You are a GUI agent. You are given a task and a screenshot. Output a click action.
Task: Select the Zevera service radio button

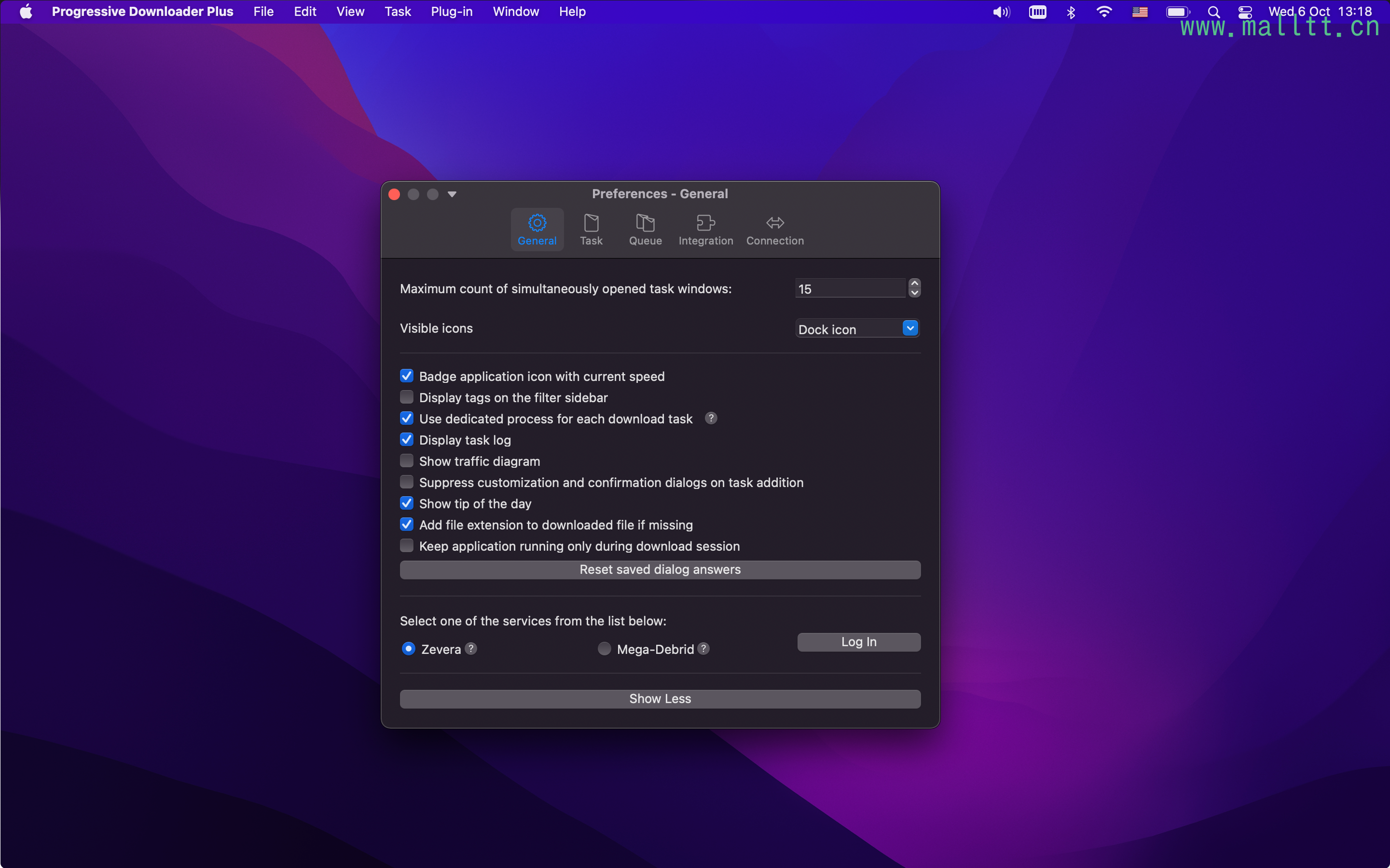click(x=408, y=649)
